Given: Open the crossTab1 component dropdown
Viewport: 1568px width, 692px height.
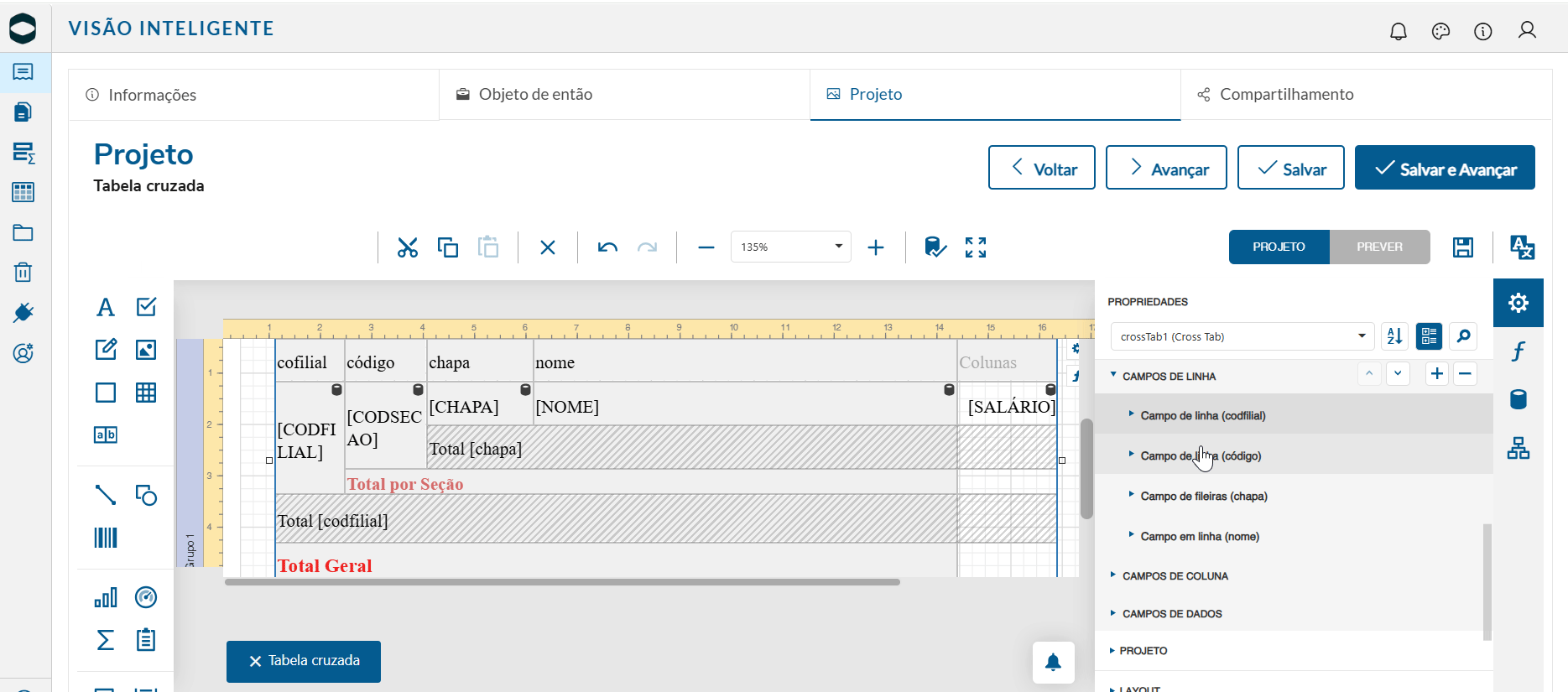Looking at the screenshot, I should 1242,336.
